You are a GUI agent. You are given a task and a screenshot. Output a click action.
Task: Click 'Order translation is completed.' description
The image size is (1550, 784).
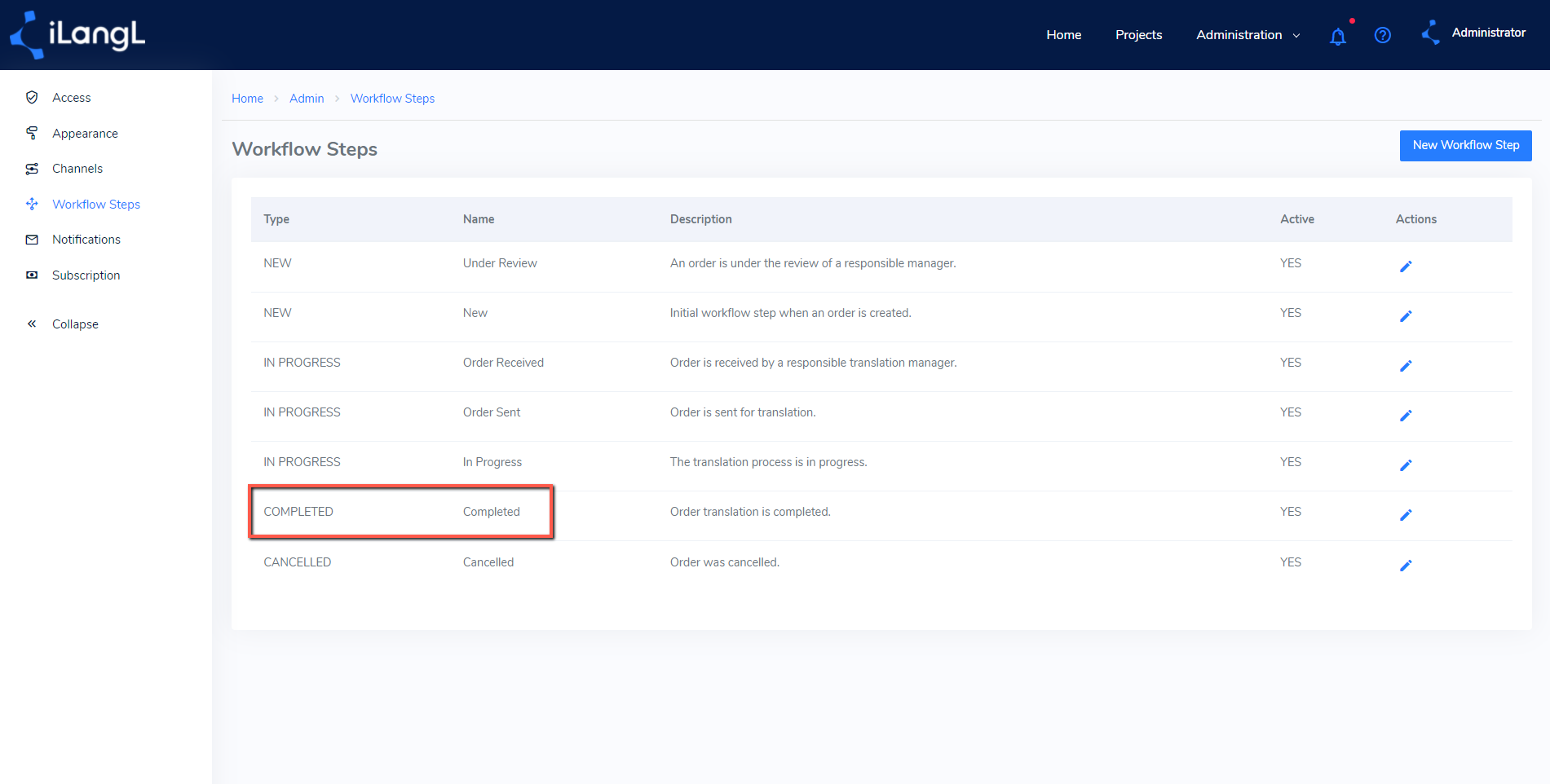point(750,512)
